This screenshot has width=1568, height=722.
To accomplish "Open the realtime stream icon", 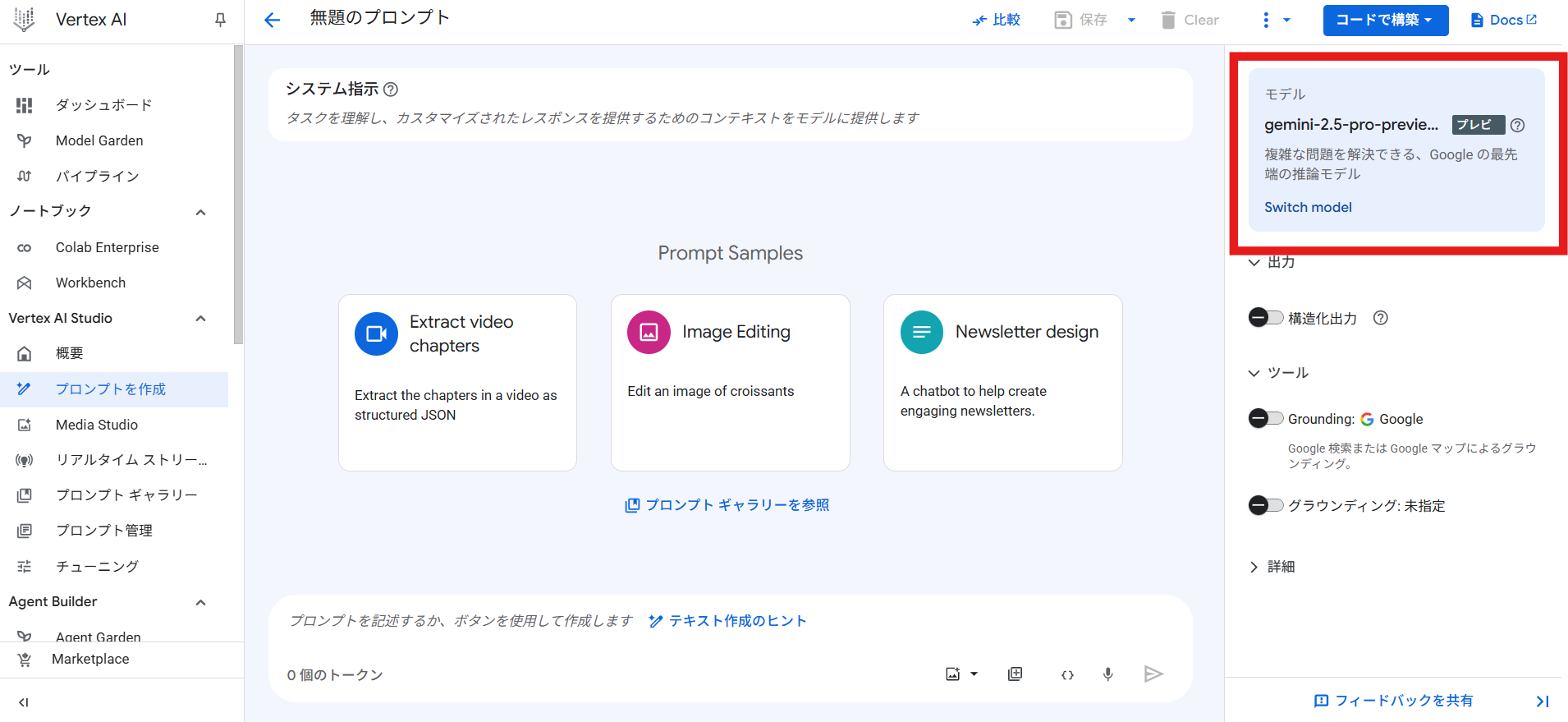I will point(25,460).
